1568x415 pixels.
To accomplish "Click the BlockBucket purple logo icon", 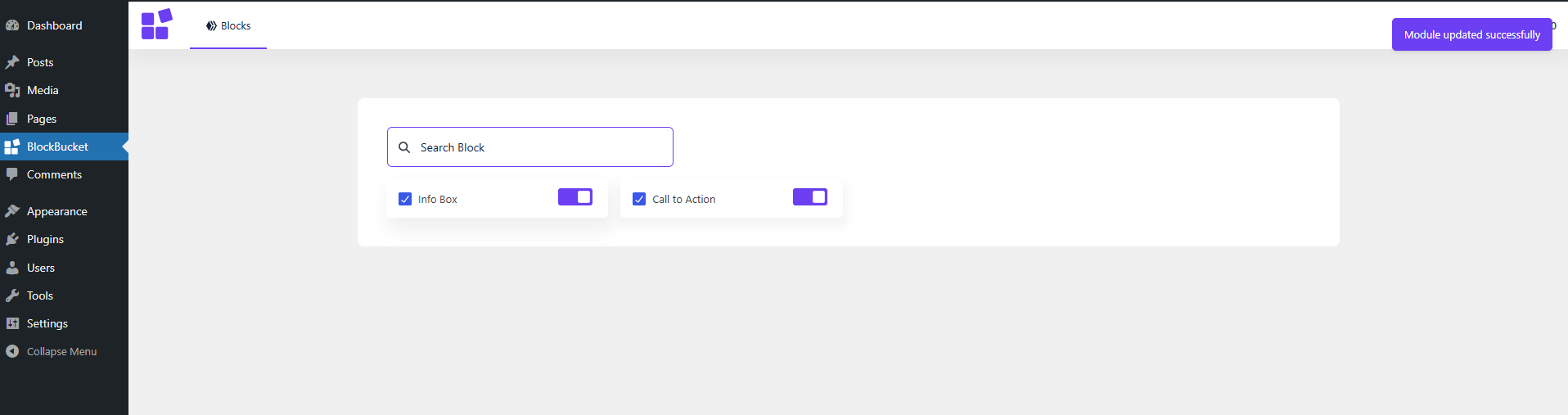I will (156, 25).
